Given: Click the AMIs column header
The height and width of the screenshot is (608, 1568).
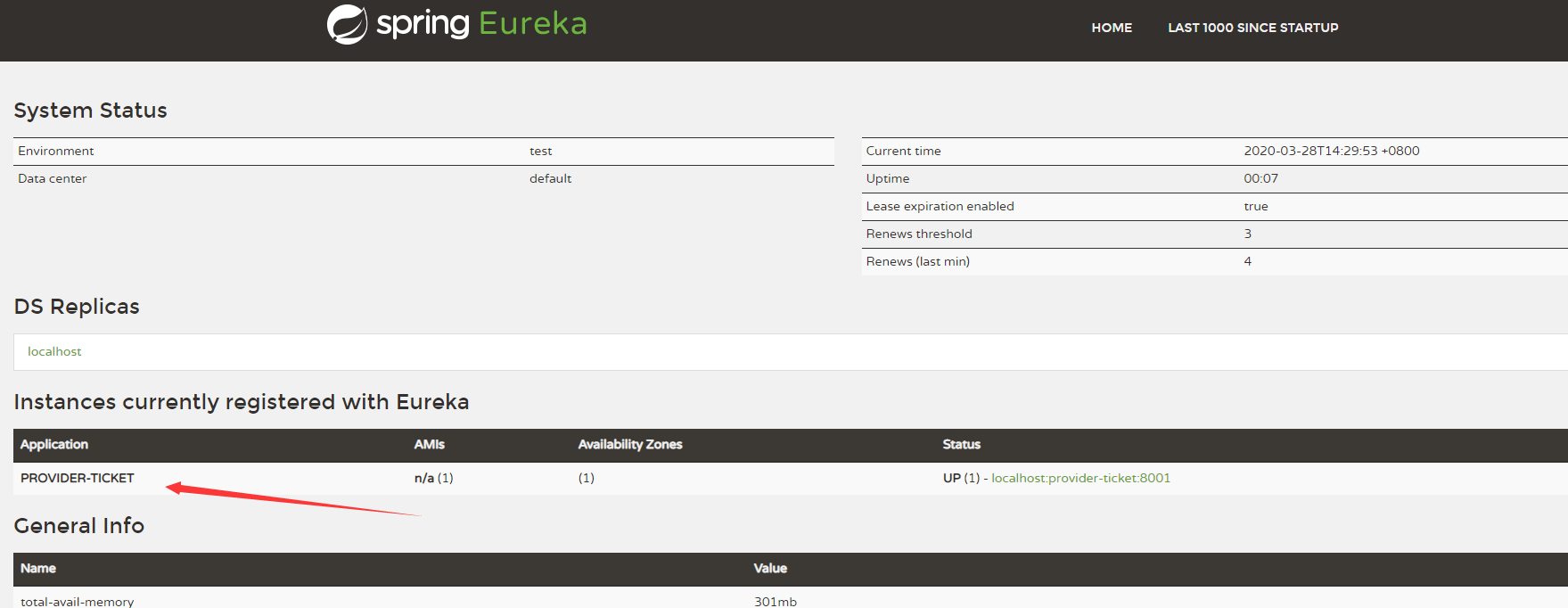Looking at the screenshot, I should pos(429,444).
